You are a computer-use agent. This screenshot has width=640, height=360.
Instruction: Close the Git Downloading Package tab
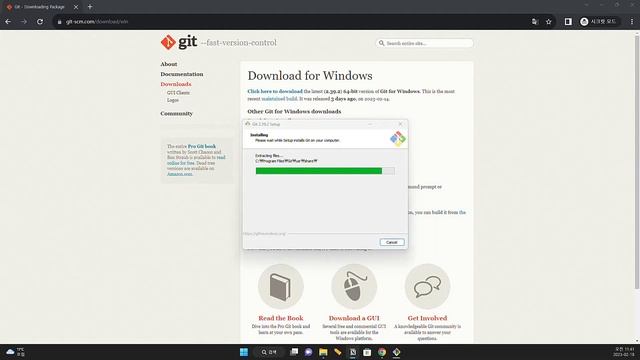(76, 7)
